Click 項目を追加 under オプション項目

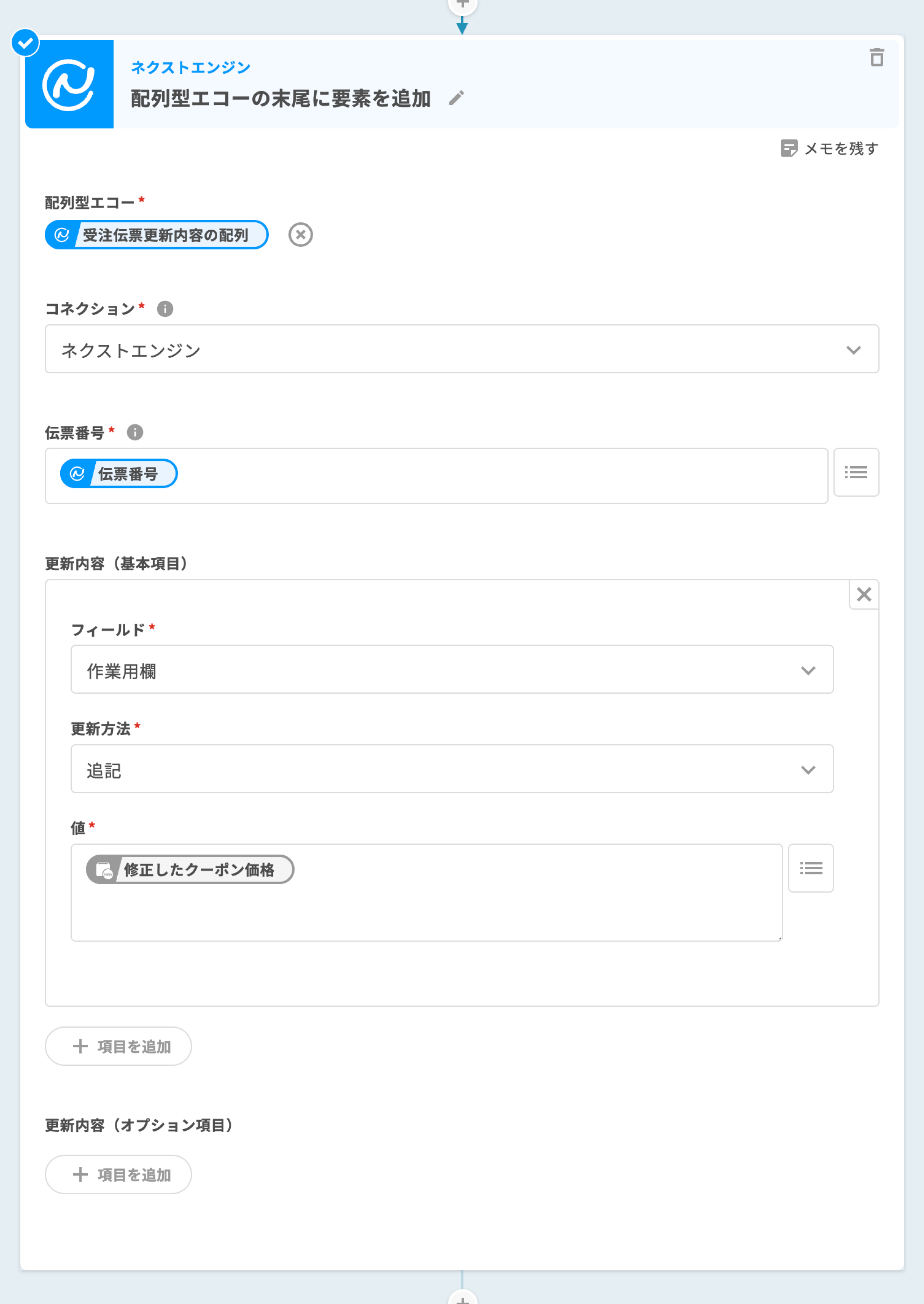[118, 1174]
